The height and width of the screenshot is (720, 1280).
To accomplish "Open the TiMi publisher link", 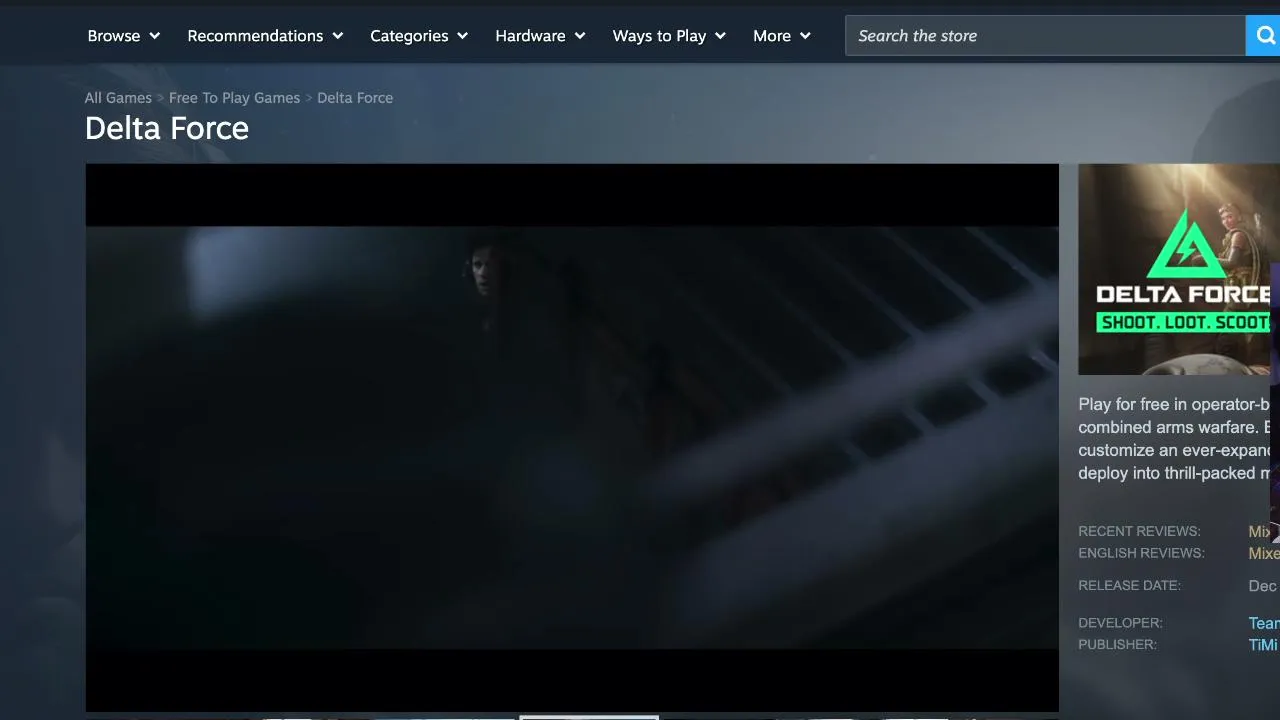I will [x=1263, y=645].
